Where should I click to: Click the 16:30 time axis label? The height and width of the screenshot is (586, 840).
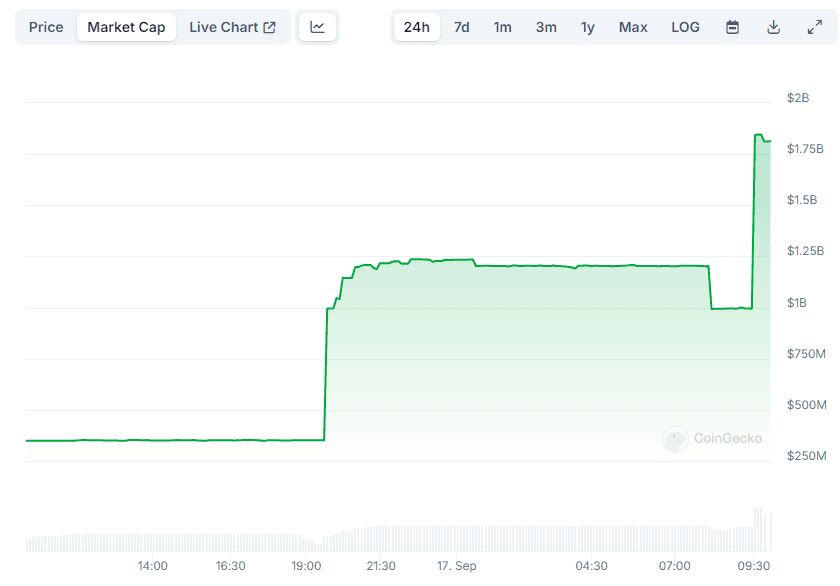click(230, 566)
